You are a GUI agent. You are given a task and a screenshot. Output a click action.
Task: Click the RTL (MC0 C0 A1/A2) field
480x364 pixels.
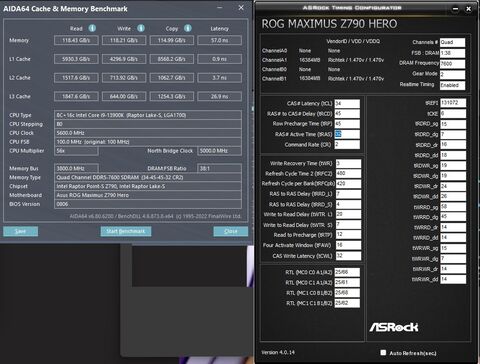point(347,272)
